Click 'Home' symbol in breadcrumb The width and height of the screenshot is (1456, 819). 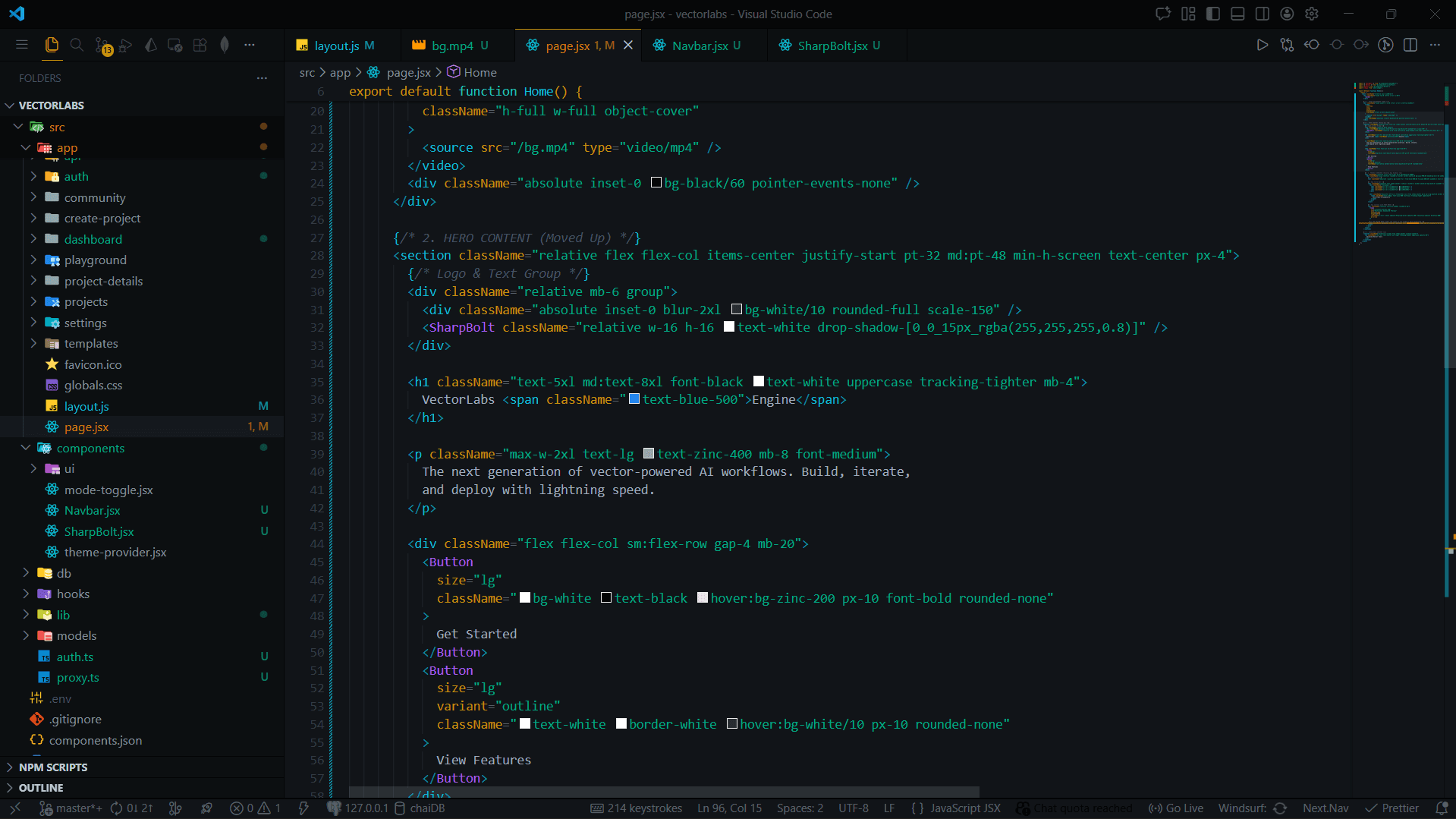coord(480,72)
